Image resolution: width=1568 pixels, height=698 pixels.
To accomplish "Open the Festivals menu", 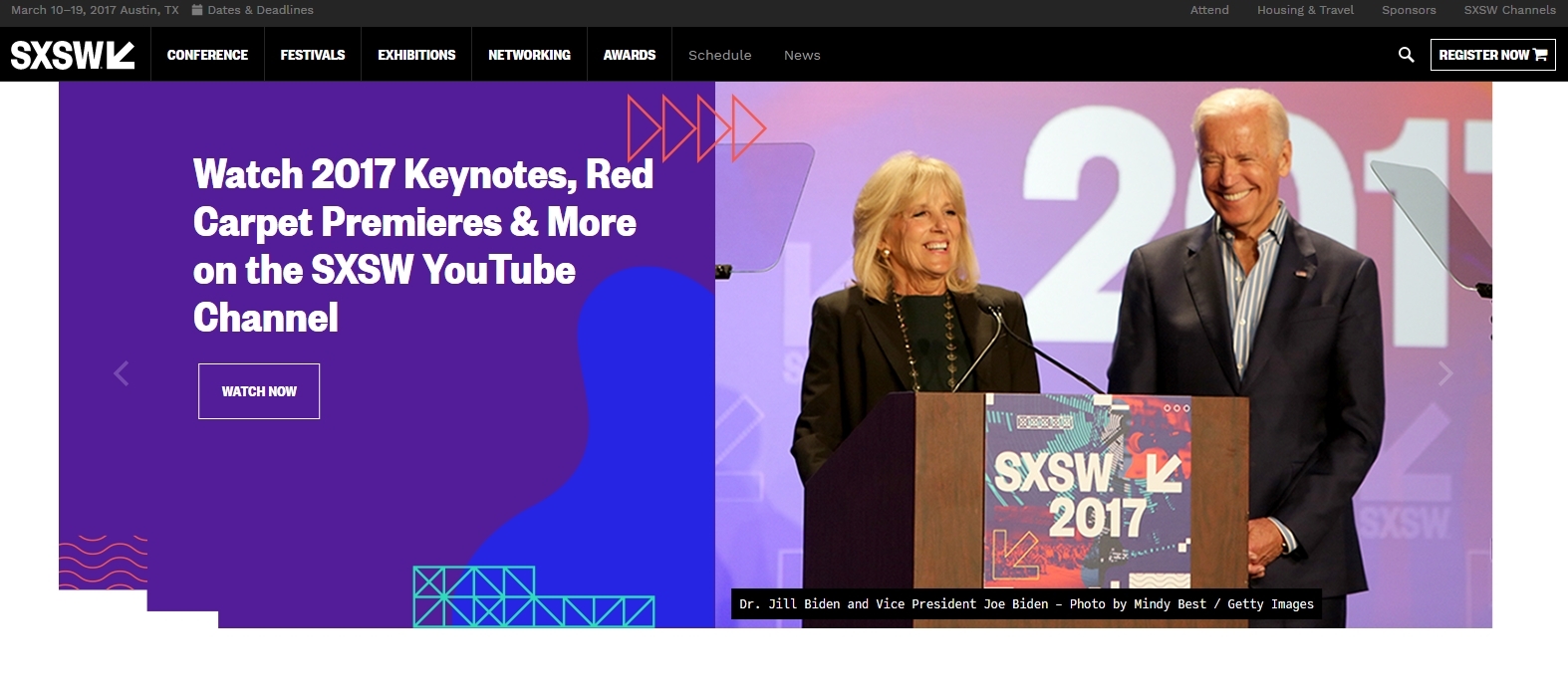I will click(x=313, y=55).
